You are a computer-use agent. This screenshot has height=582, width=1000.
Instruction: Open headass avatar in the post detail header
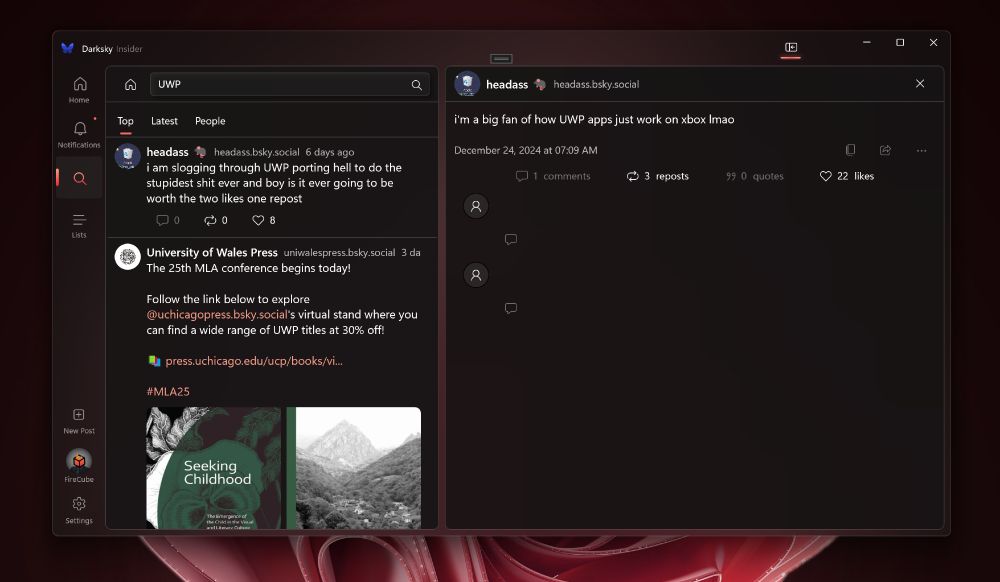(467, 84)
